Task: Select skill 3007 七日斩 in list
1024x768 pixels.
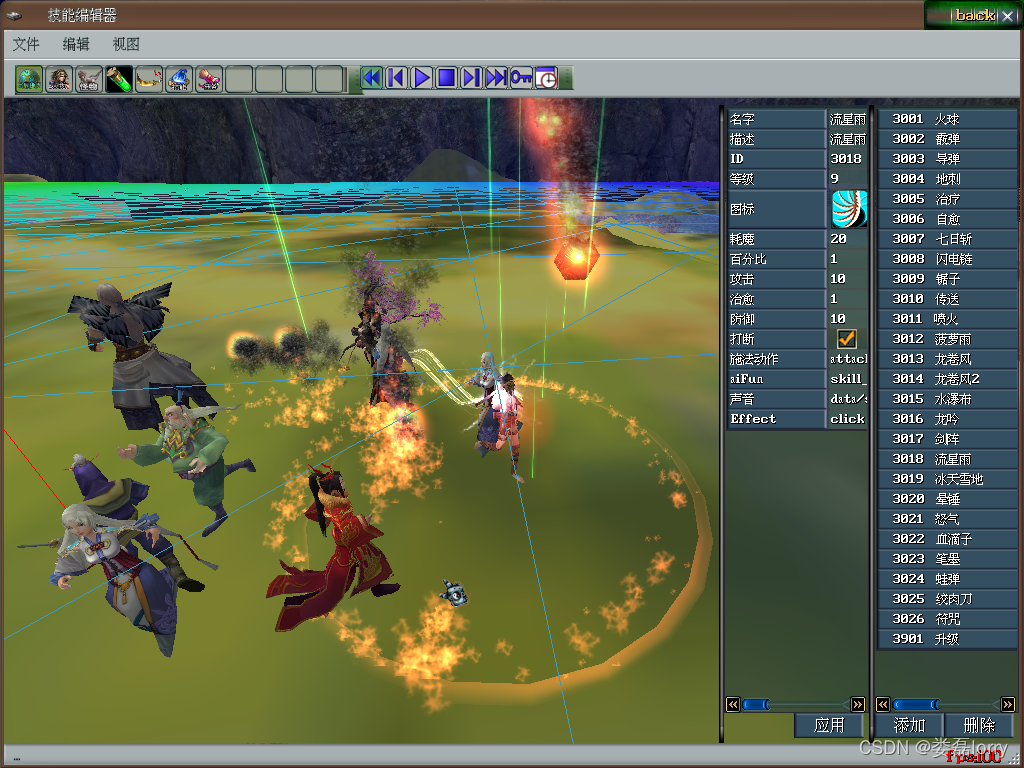Action: 948,239
